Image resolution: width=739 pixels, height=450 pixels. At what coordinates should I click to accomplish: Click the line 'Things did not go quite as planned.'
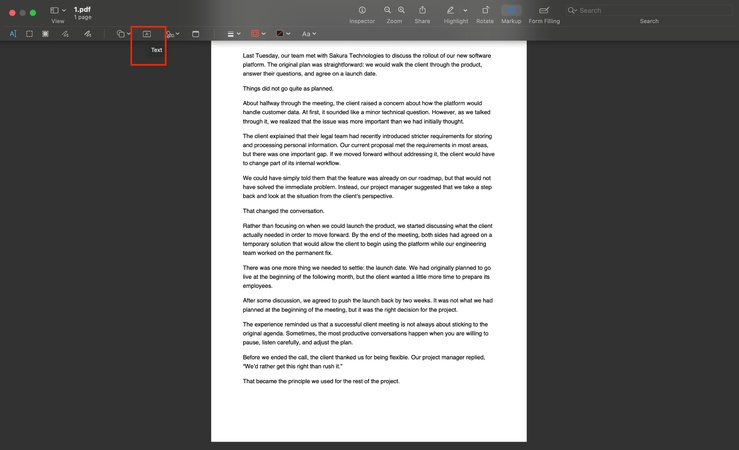[288, 89]
